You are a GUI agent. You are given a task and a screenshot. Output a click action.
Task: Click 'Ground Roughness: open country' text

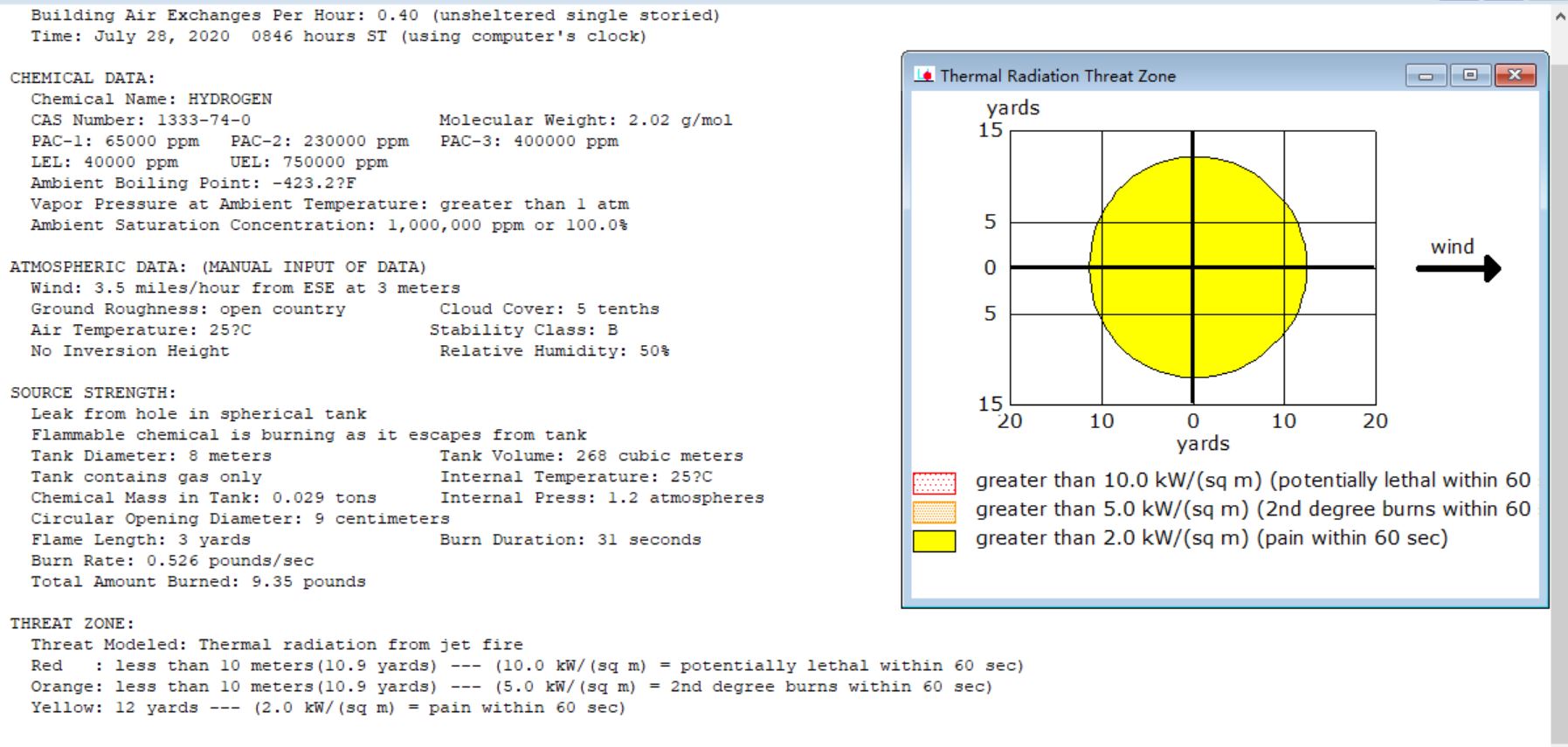[x=188, y=308]
